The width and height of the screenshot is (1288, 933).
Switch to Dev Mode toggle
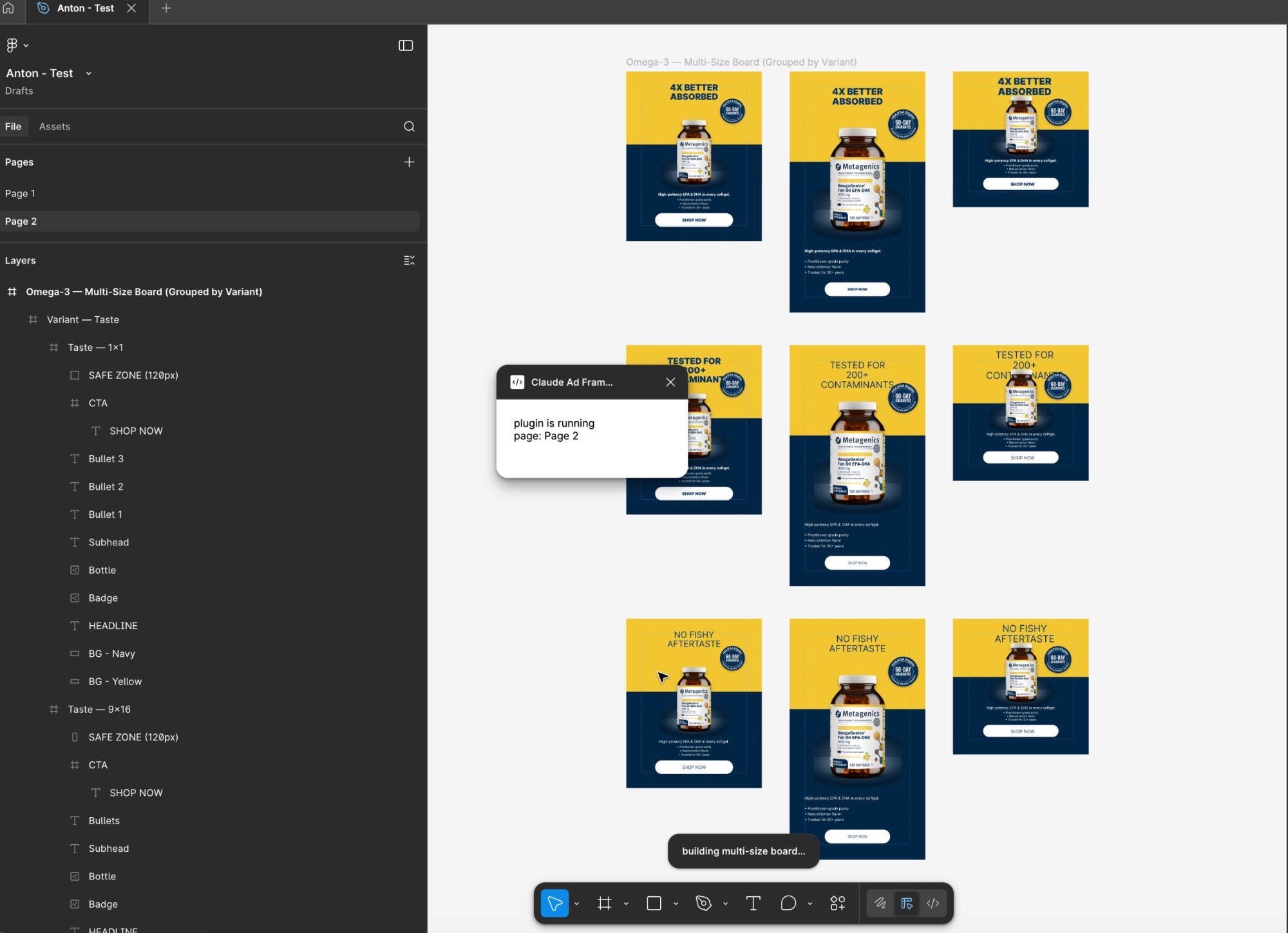933,903
